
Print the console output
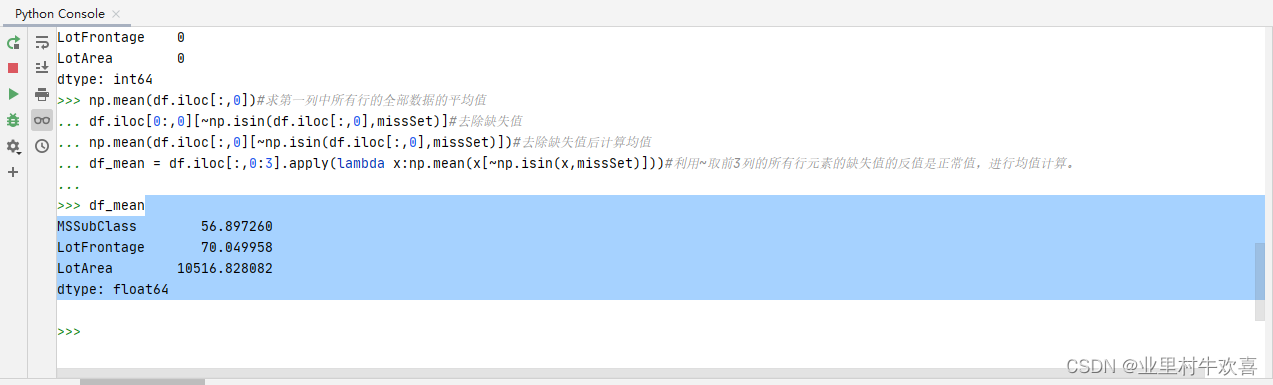42,94
